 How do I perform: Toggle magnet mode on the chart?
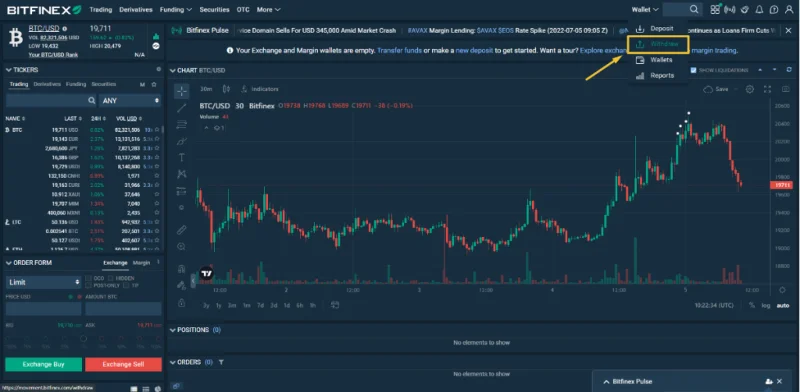click(x=182, y=268)
